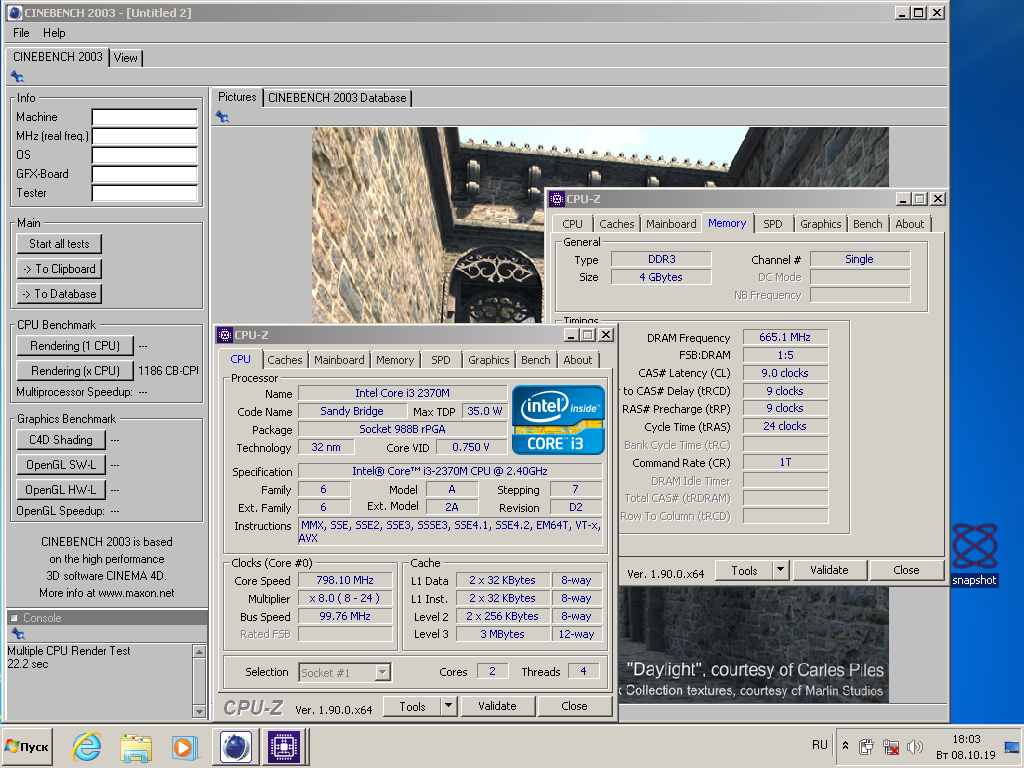Click the OS input field
Image resolution: width=1024 pixels, height=768 pixels.
[144, 155]
